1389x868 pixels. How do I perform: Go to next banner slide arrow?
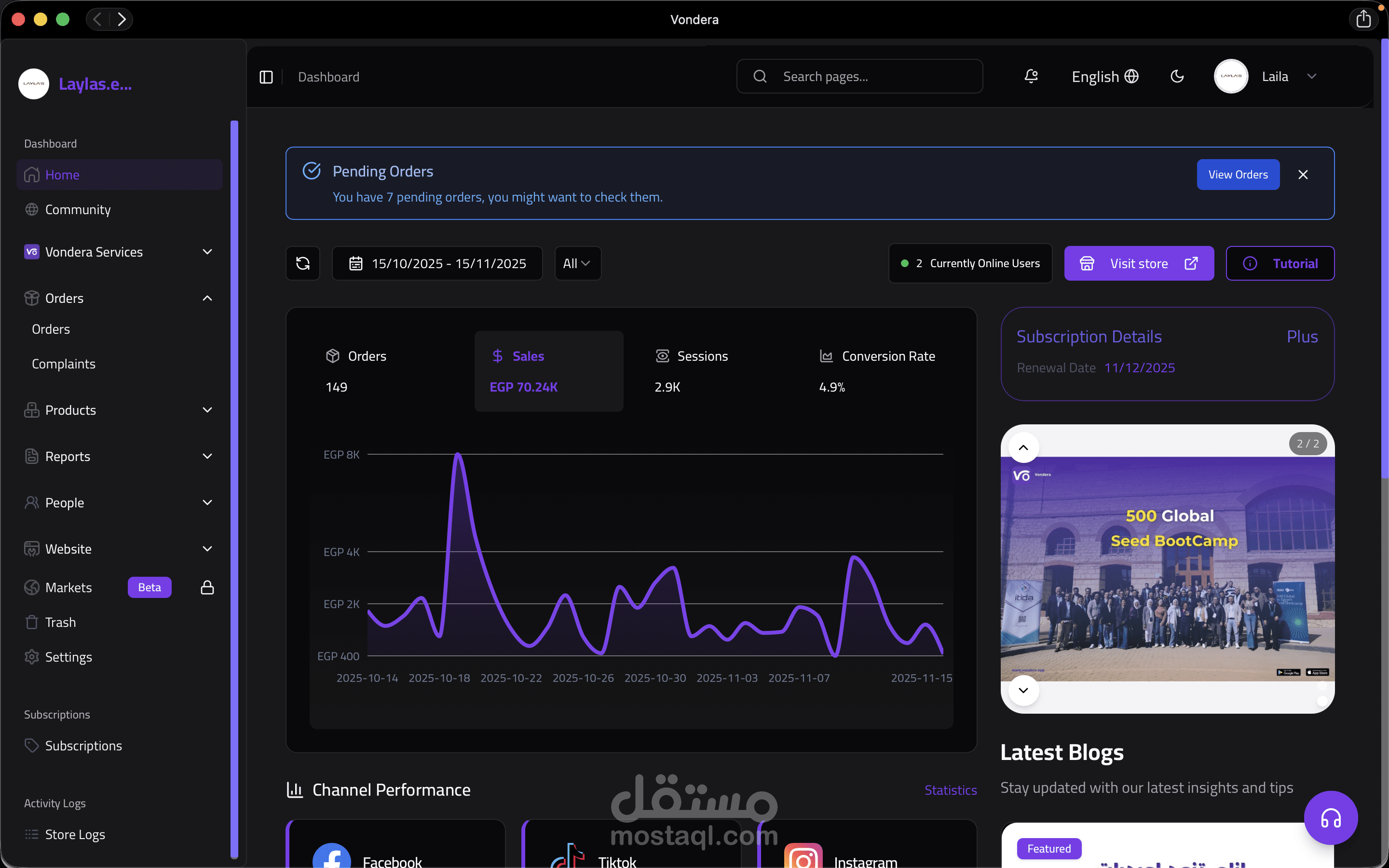[x=1023, y=690]
